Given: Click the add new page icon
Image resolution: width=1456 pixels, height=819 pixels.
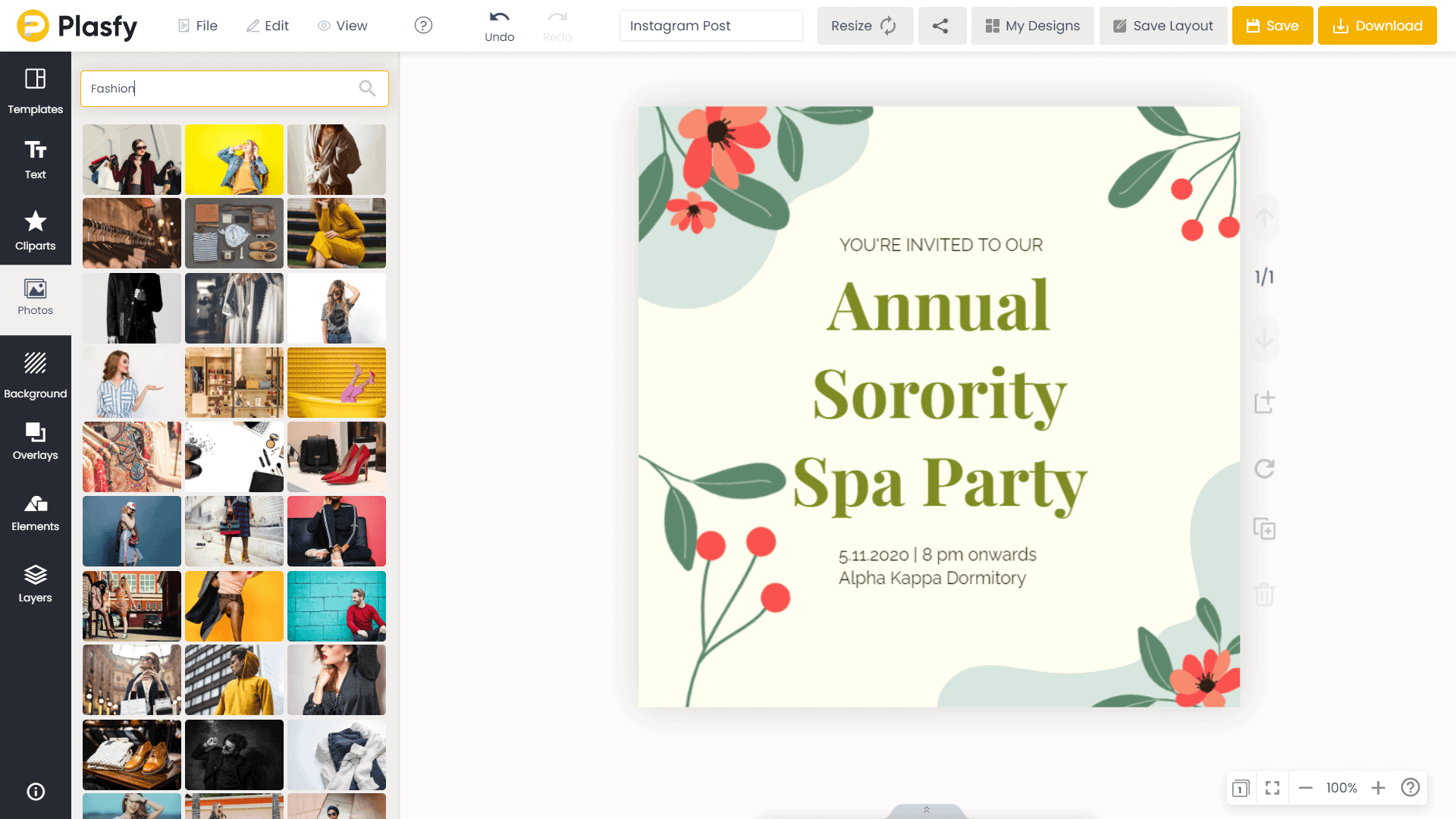Looking at the screenshot, I should point(1264,402).
